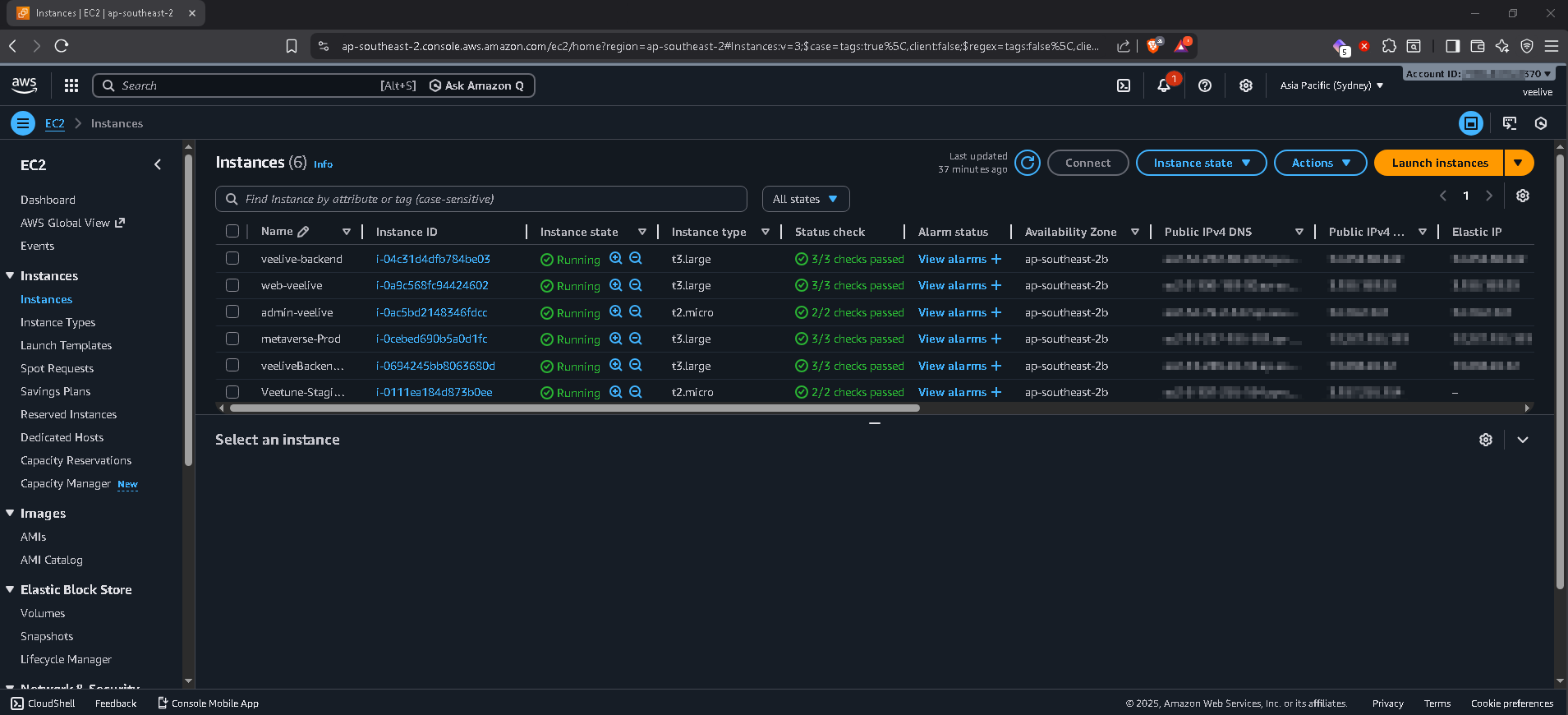Open CloudShell from the top bar icon
This screenshot has width=1568, height=715.
(x=1124, y=85)
